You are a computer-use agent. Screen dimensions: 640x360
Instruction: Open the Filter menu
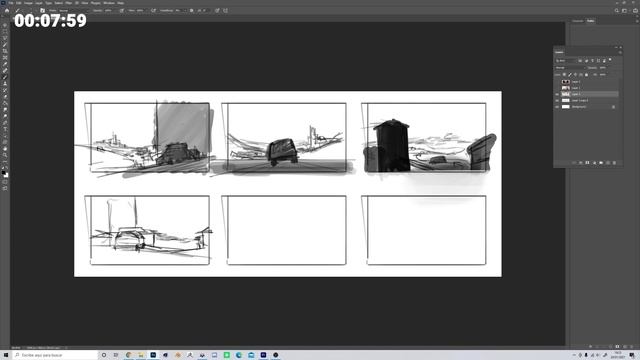[x=69, y=3]
